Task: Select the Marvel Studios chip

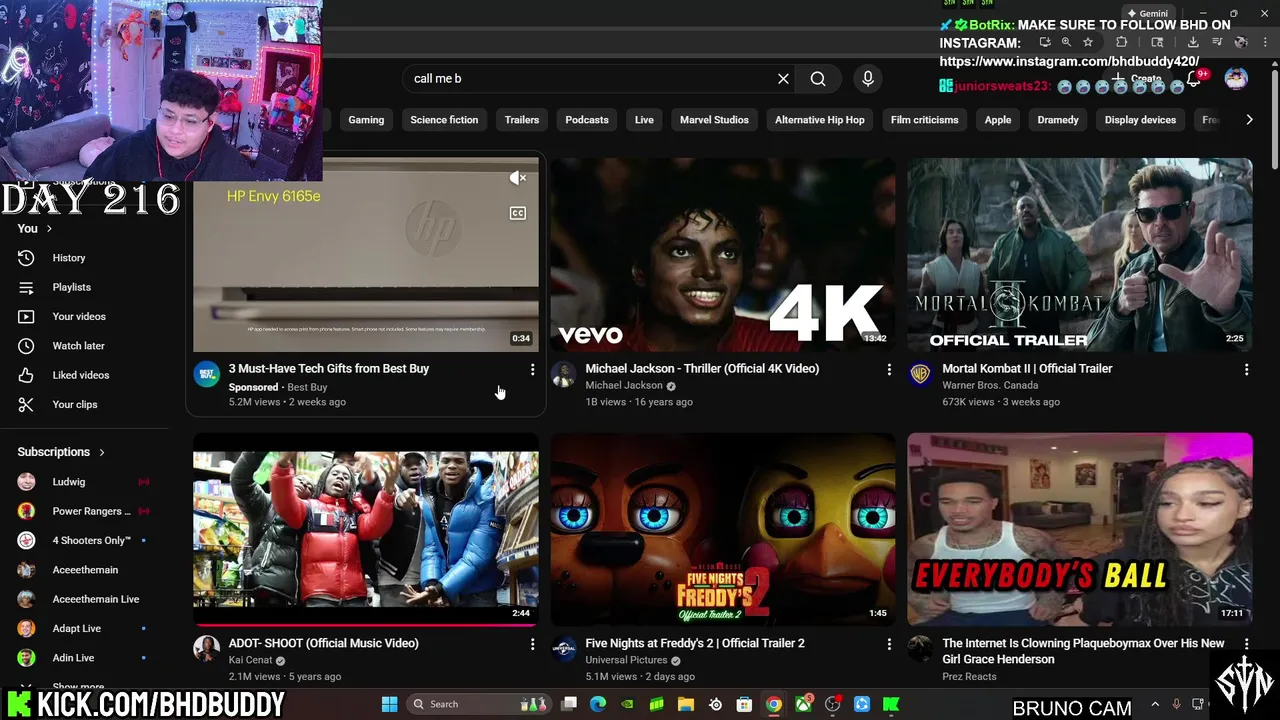Action: pos(714,120)
